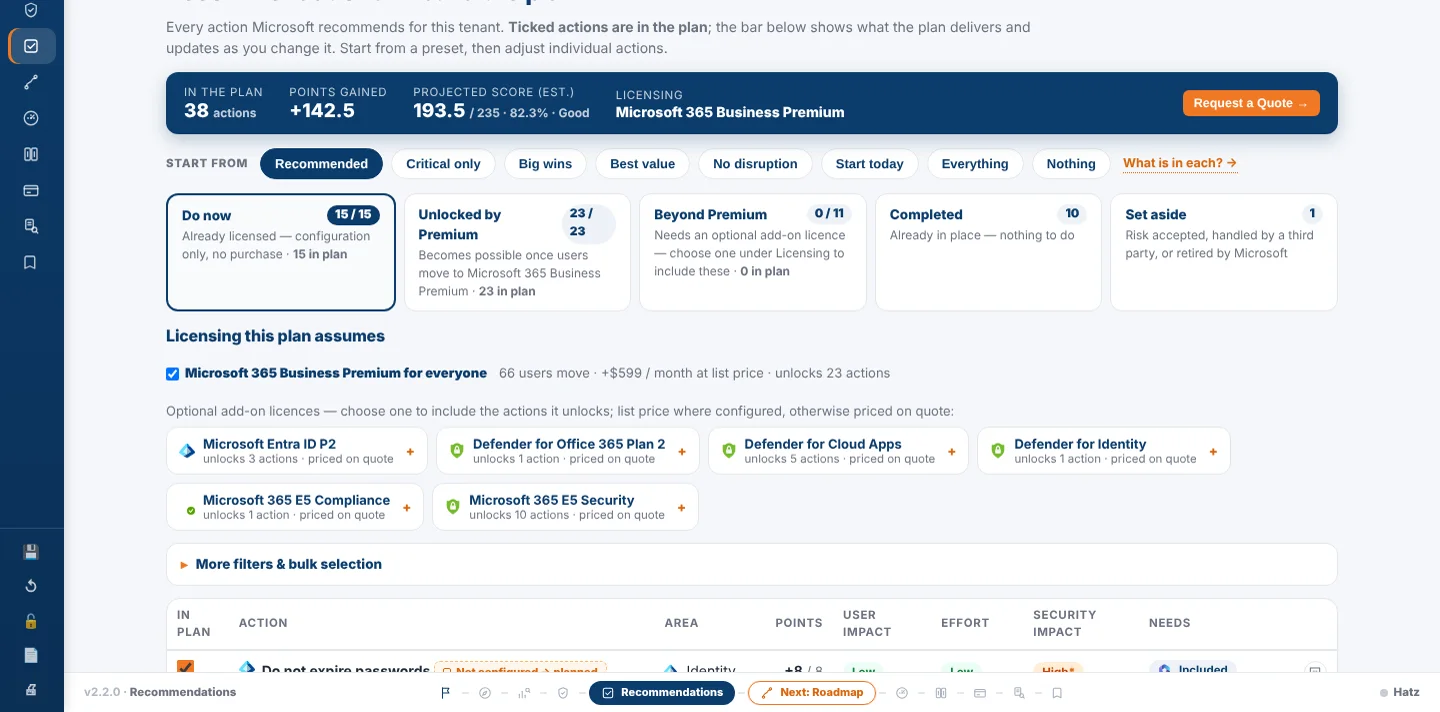Click the undo reset arrow icon in the sidebar
The height and width of the screenshot is (712, 1440).
pos(31,586)
